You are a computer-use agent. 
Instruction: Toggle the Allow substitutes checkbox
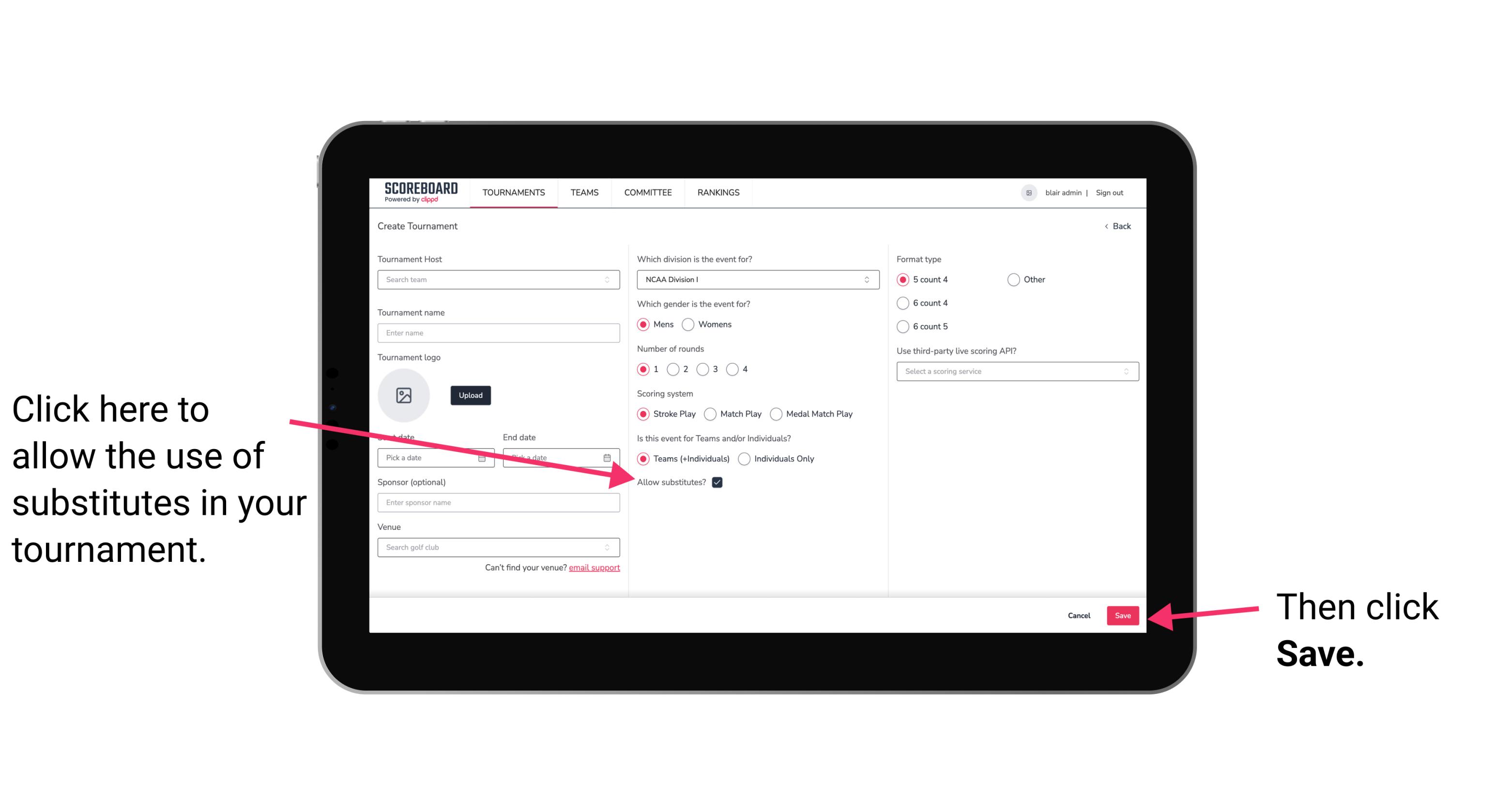point(720,482)
